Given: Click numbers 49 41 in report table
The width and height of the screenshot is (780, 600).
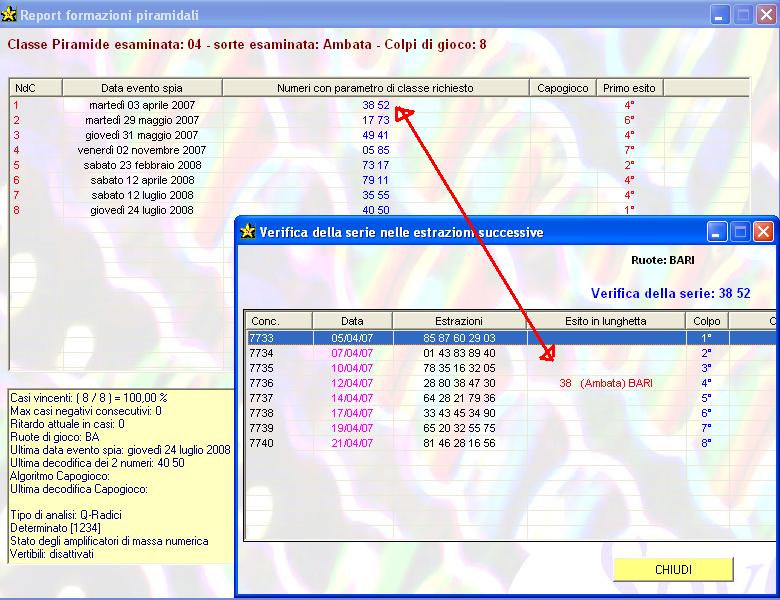Looking at the screenshot, I should click(x=376, y=135).
